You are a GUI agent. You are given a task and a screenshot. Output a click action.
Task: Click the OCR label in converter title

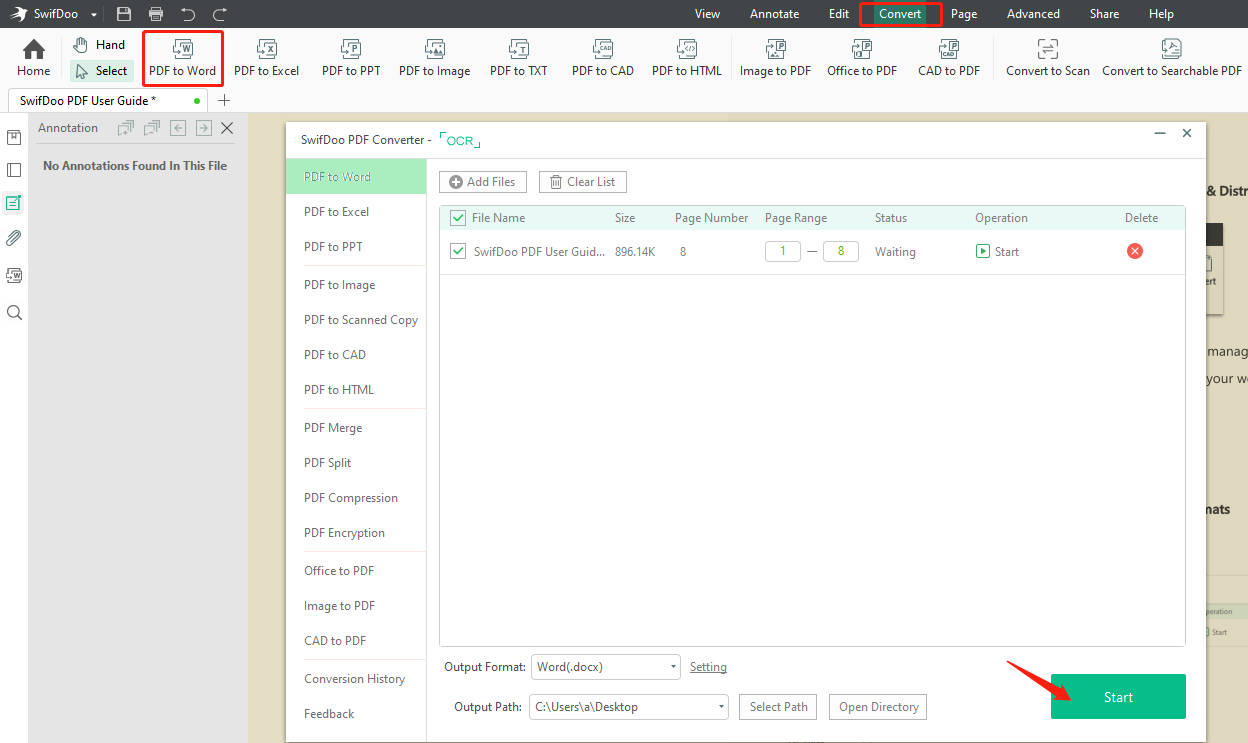pos(460,141)
